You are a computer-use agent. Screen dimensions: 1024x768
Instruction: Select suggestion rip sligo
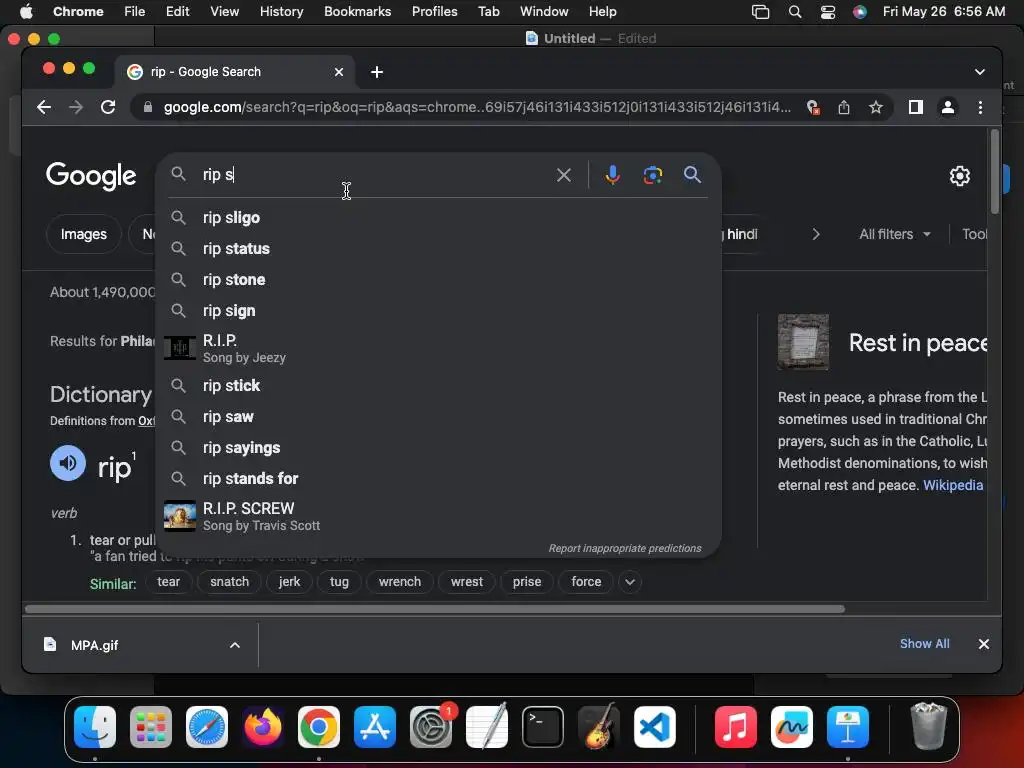pos(438,217)
